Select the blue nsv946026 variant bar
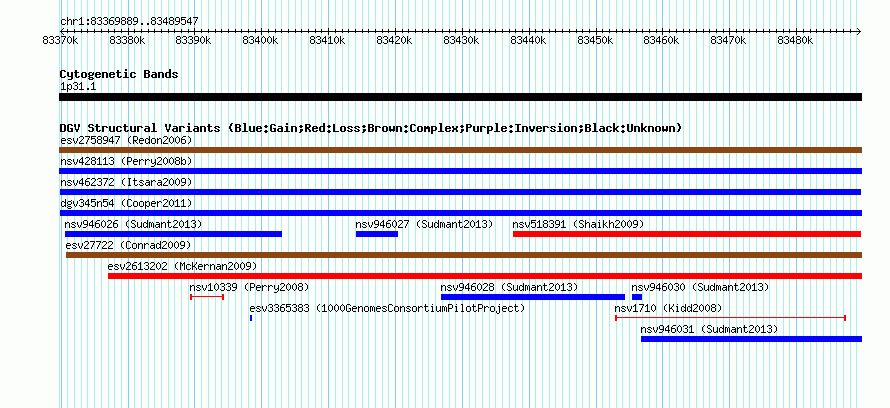Image resolution: width=890 pixels, height=408 pixels. (173, 234)
